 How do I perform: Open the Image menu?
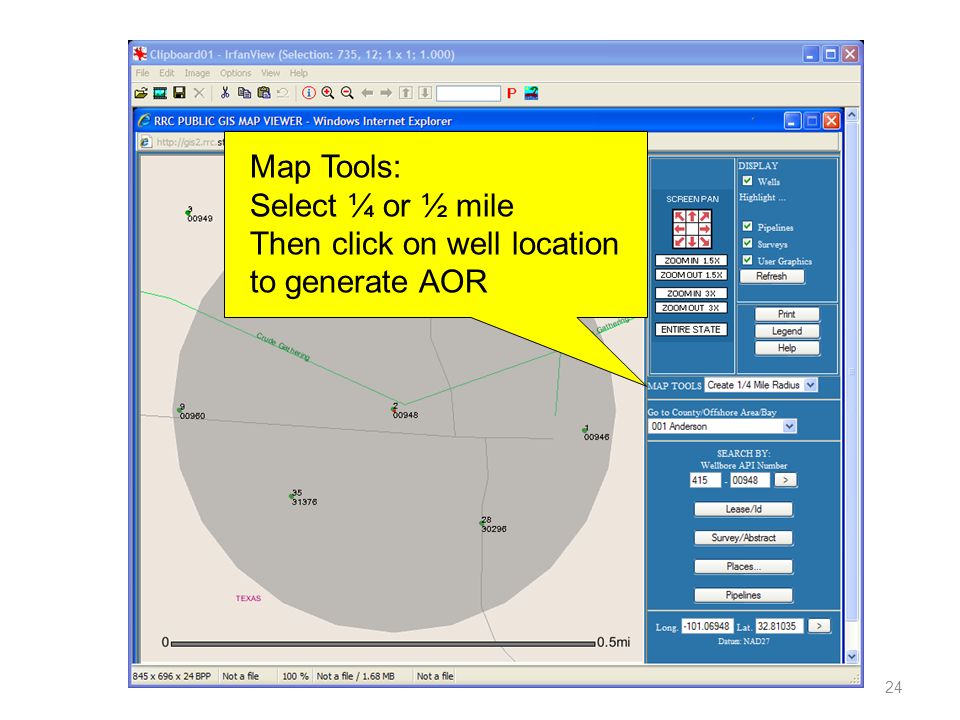197,73
